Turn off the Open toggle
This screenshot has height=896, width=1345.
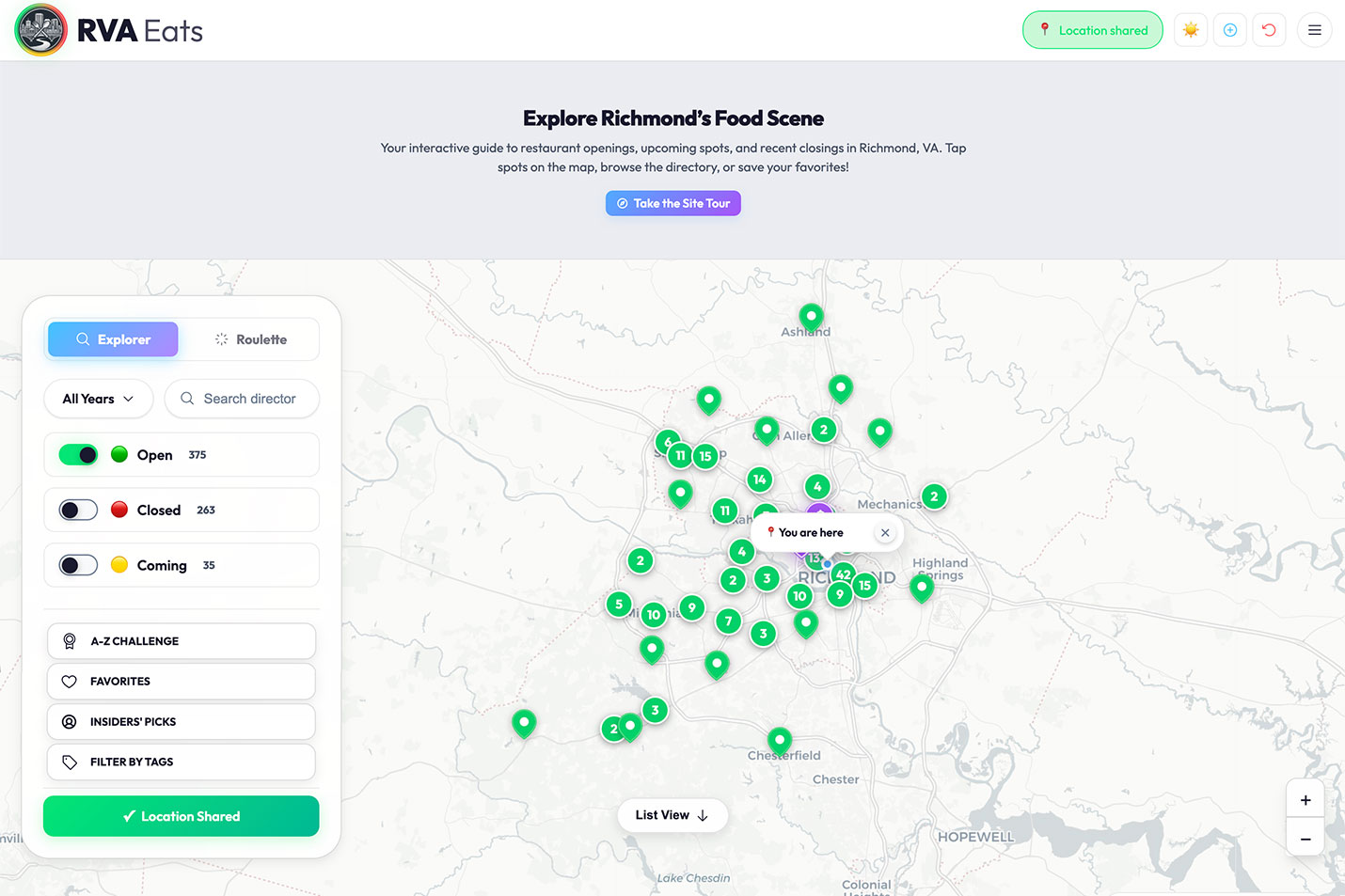click(78, 455)
